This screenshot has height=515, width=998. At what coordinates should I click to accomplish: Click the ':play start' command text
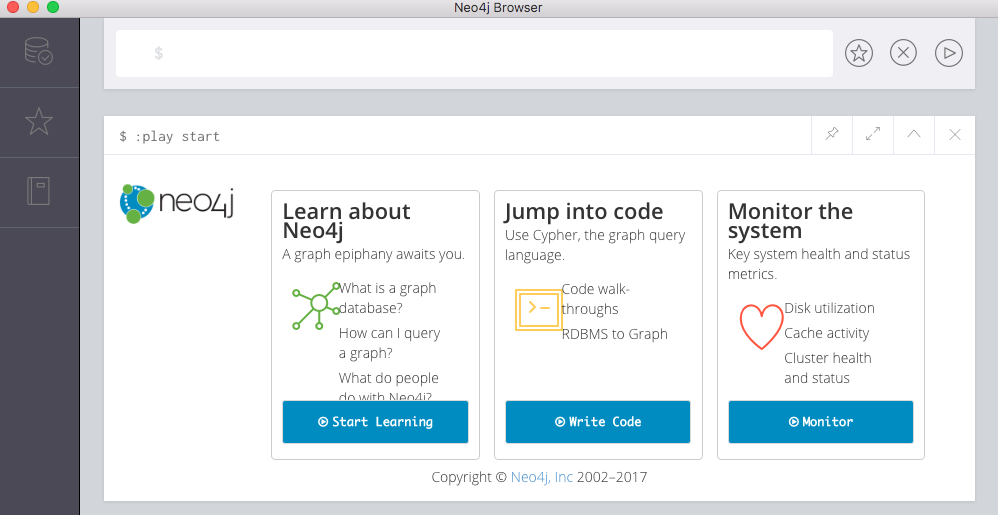[x=177, y=136]
